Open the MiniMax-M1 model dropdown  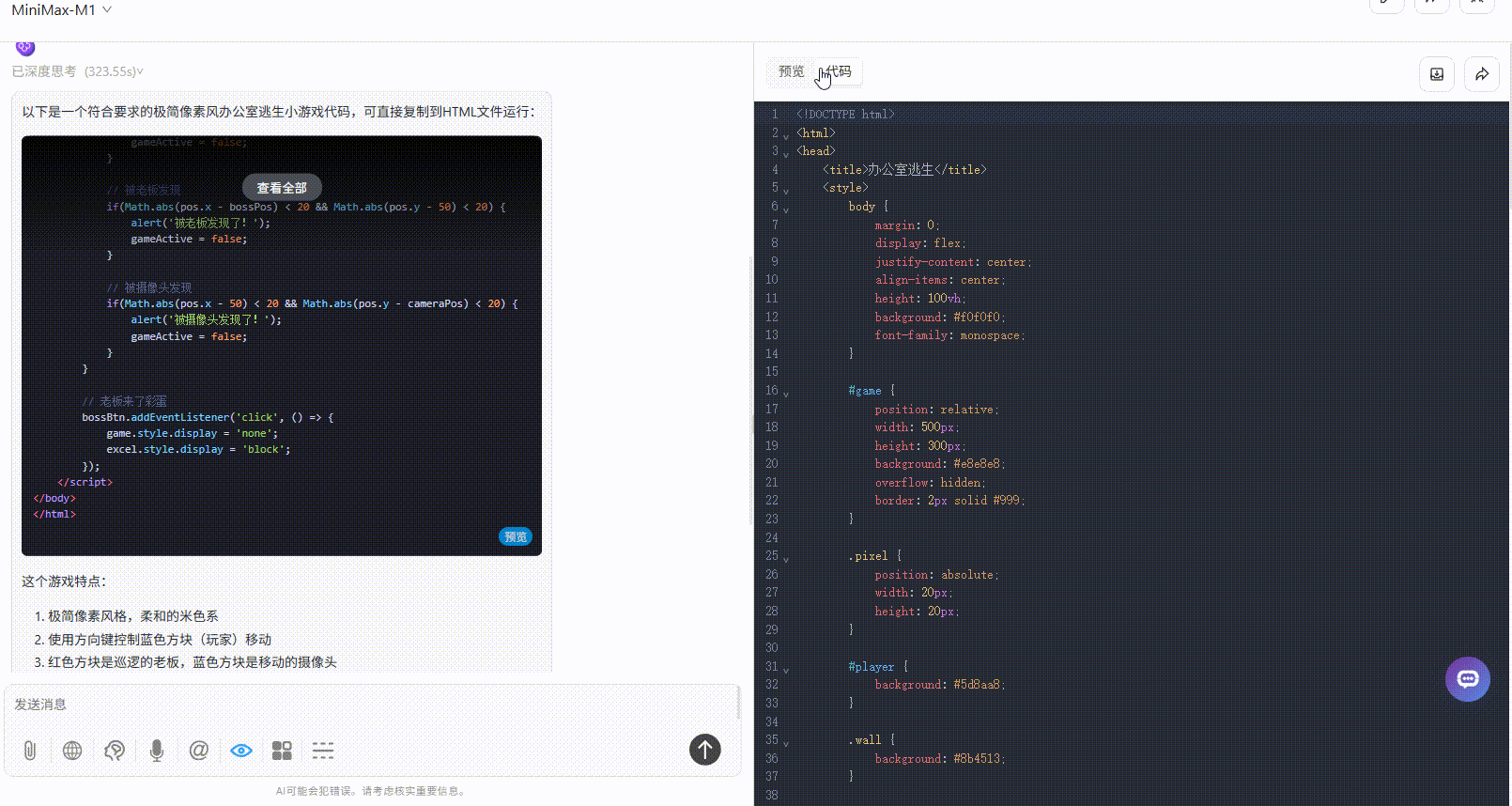click(62, 9)
